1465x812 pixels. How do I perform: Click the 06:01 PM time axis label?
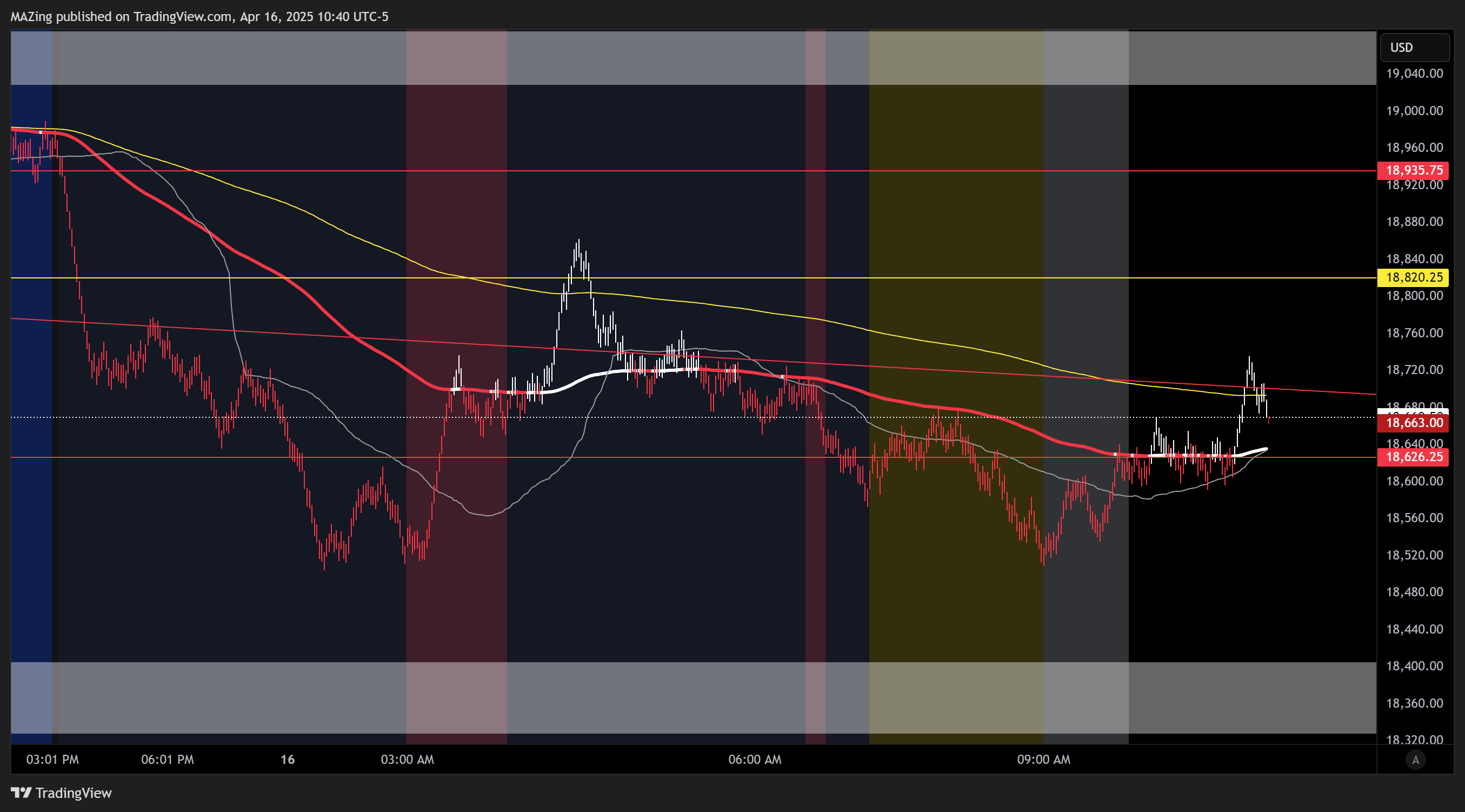coord(167,760)
